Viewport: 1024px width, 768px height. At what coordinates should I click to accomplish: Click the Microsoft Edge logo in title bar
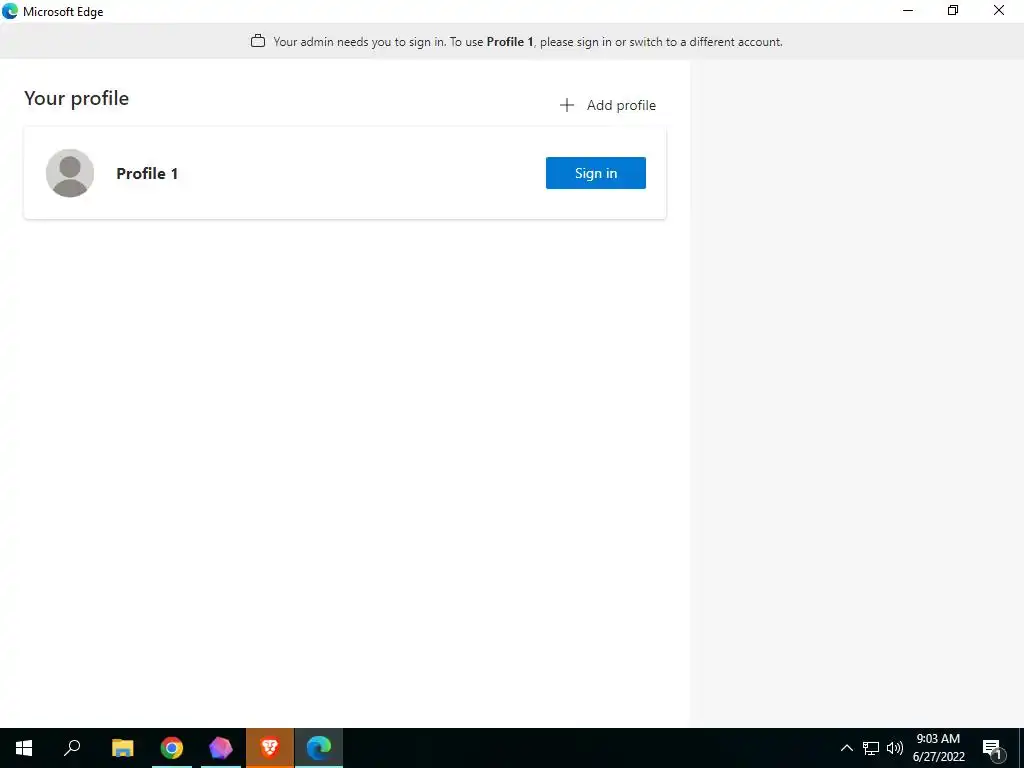click(x=10, y=11)
